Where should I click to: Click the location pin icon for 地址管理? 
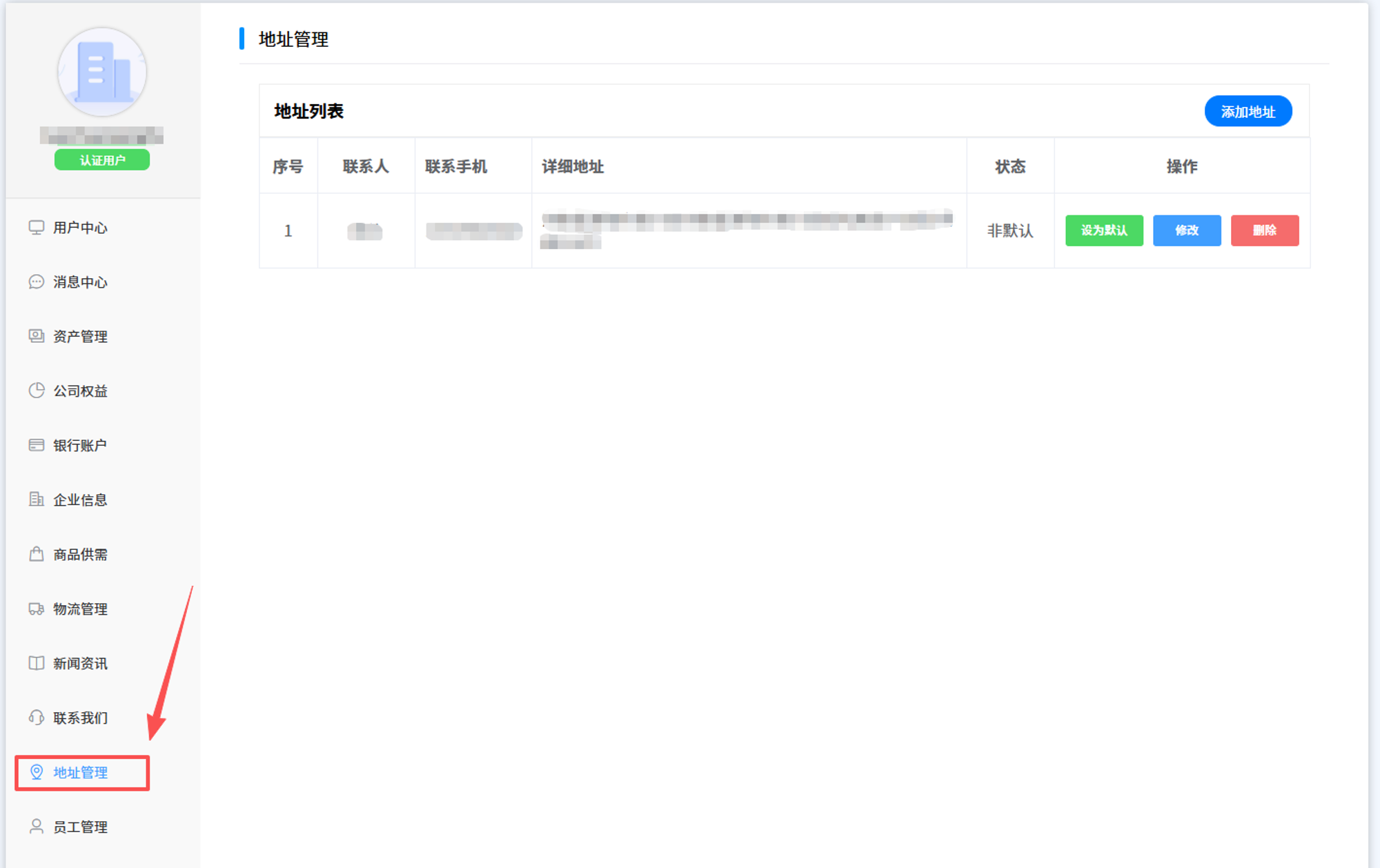click(37, 772)
